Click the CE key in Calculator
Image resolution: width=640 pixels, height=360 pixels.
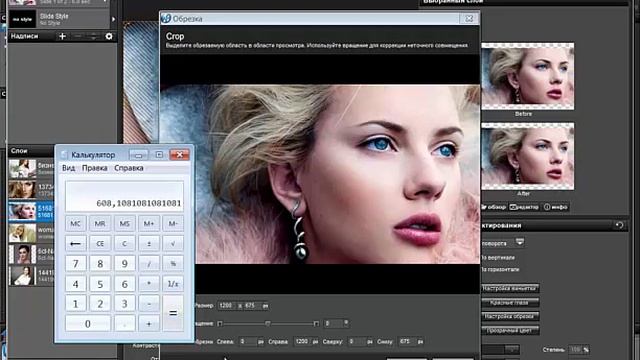click(100, 244)
